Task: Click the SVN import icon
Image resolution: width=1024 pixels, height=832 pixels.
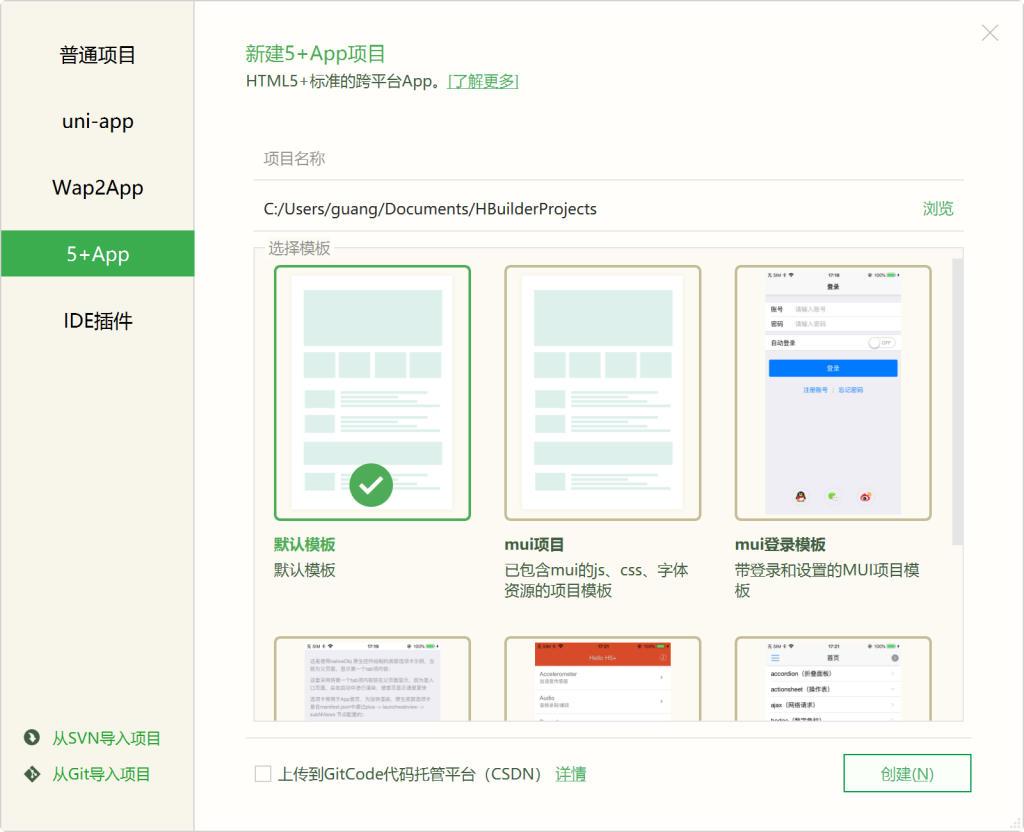Action: [31, 738]
